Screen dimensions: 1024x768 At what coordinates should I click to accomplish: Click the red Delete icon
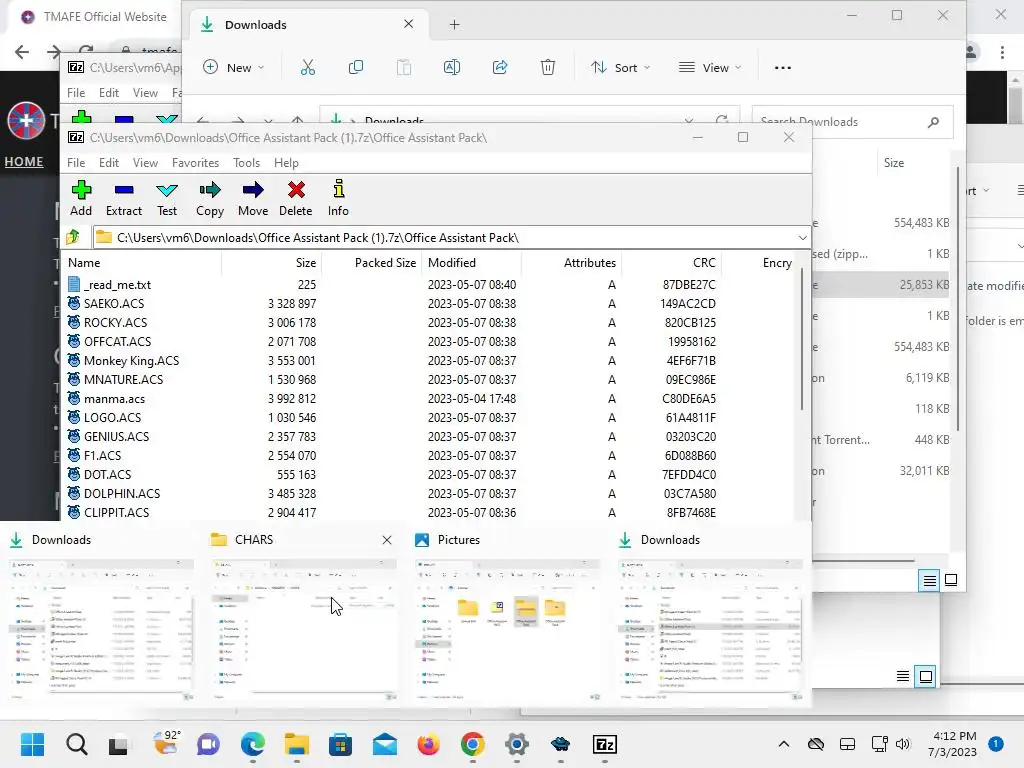296,199
